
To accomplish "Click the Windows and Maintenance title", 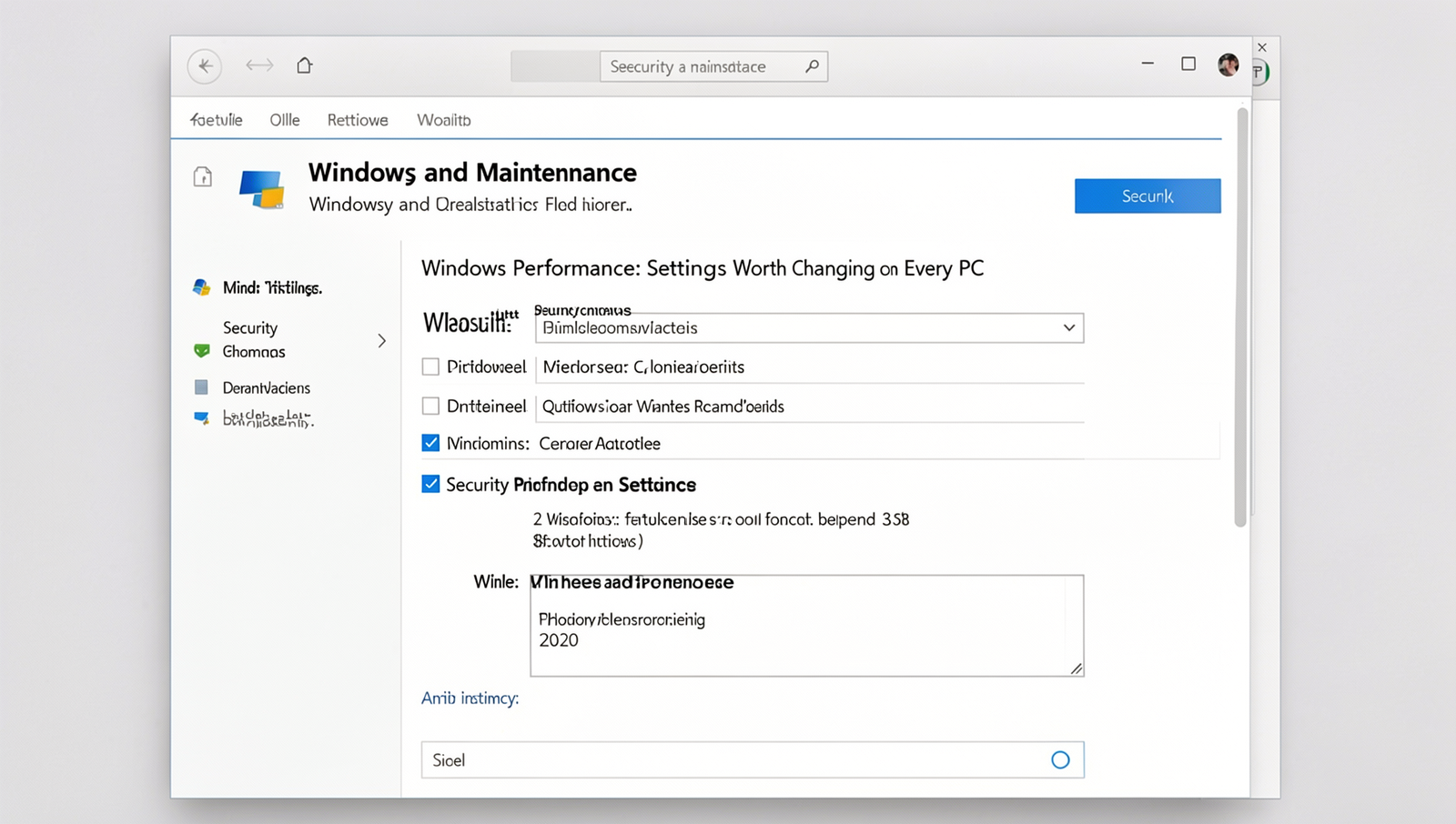I will pyautogui.click(x=472, y=172).
